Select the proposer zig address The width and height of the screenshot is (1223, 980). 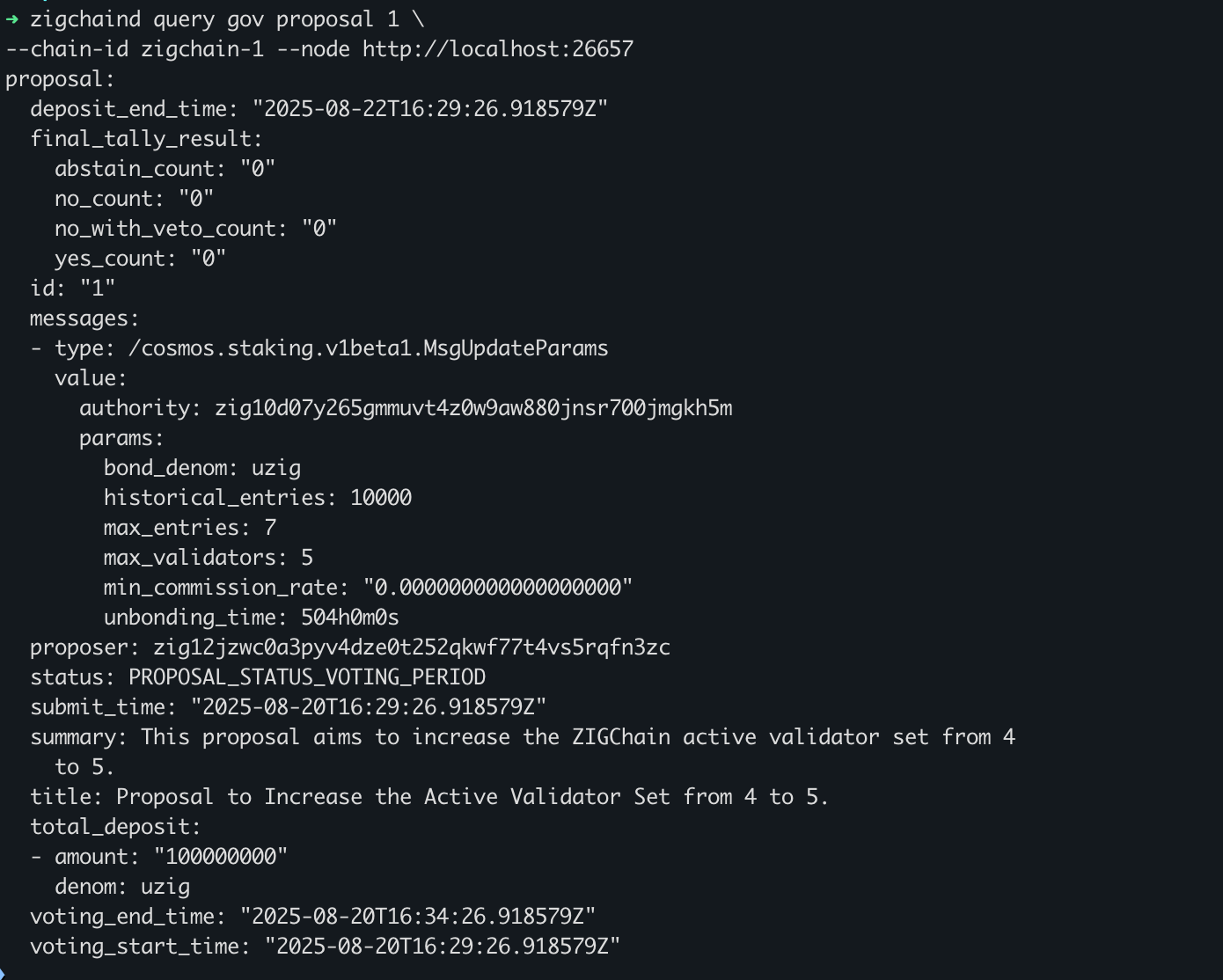pyautogui.click(x=411, y=647)
